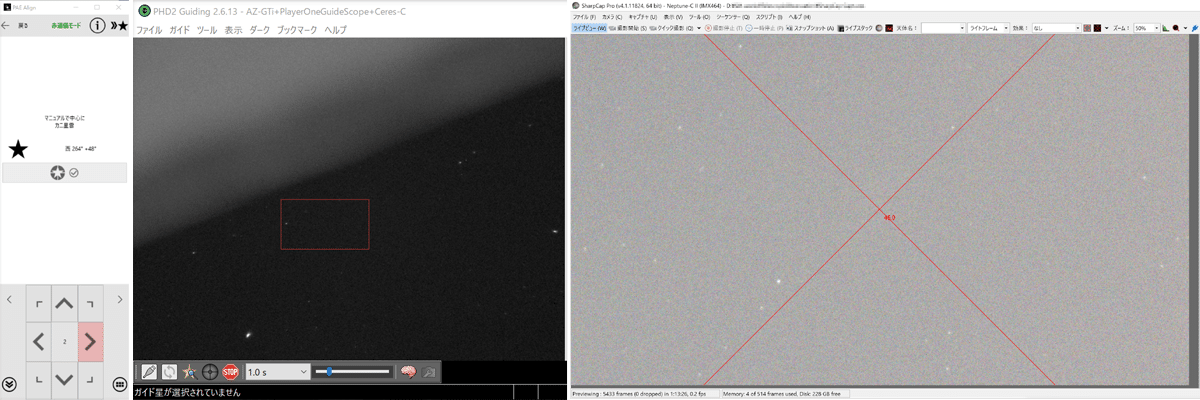Click double-chevron star icon in PAE Align
1200x400 pixels.
tap(119, 25)
